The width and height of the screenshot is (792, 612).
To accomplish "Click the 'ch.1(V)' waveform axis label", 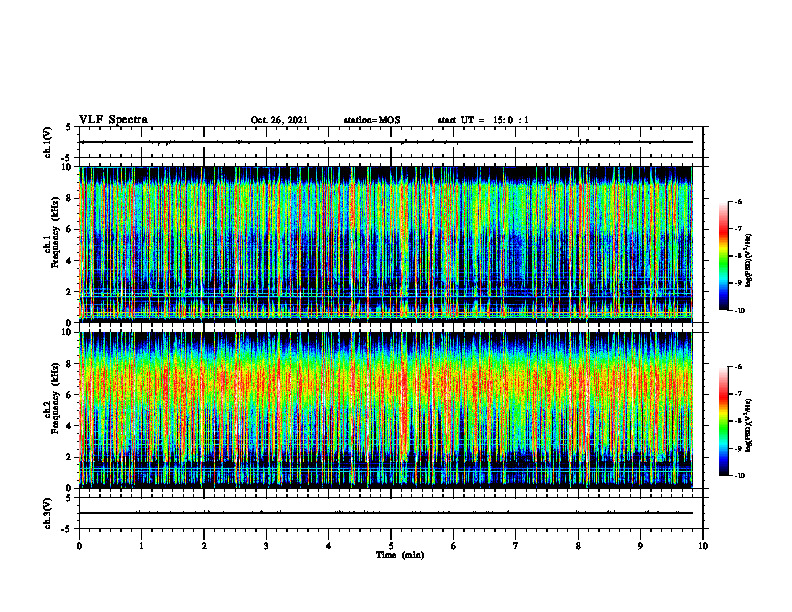I will coord(47,142).
